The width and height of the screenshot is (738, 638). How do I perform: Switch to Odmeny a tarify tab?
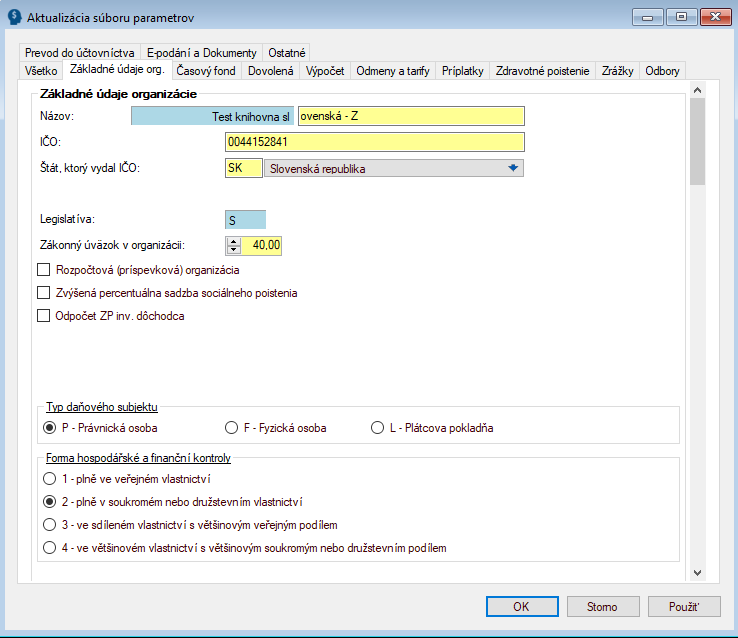[x=393, y=71]
